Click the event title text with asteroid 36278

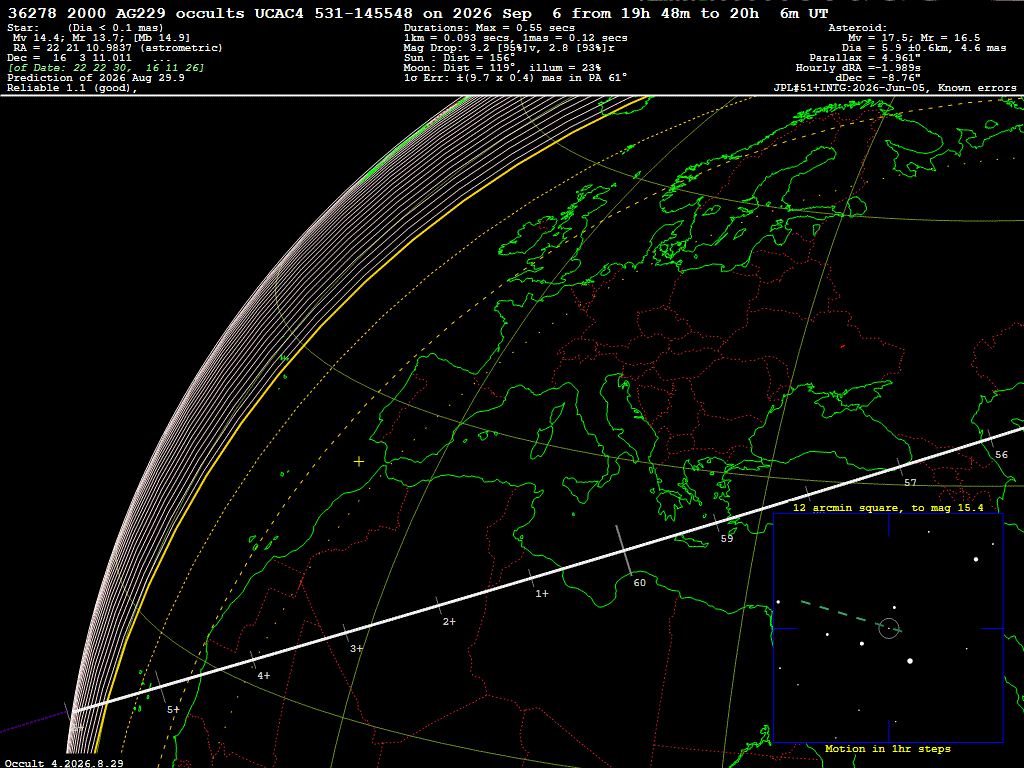(x=418, y=13)
